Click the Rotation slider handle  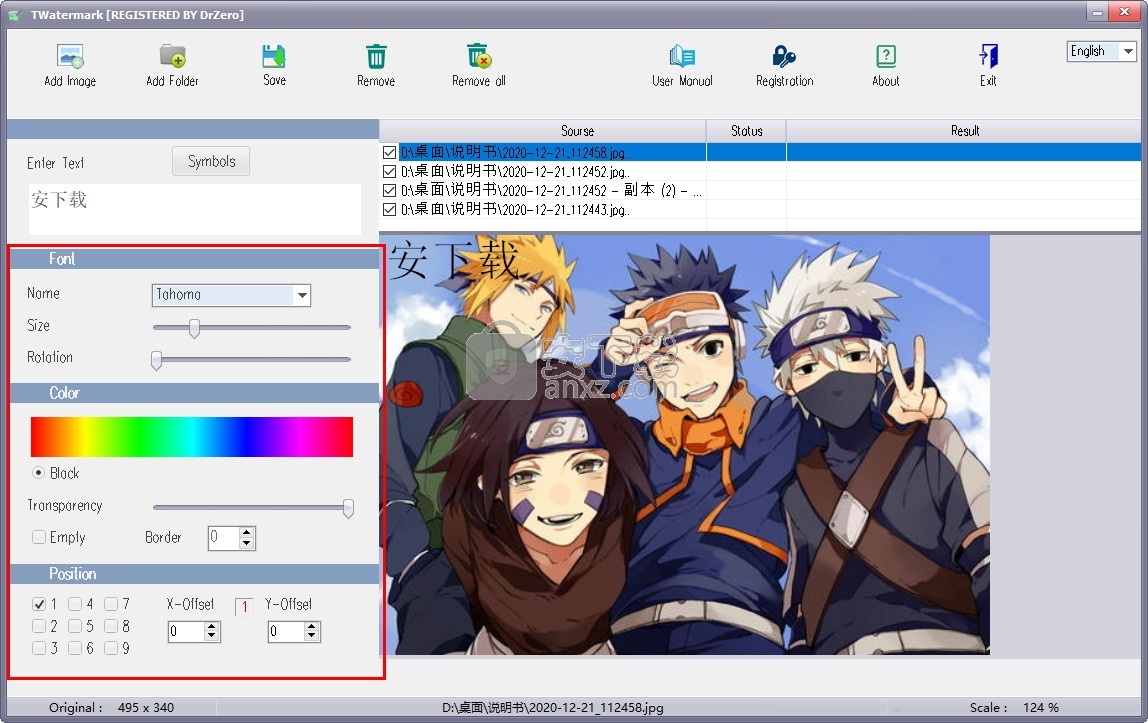click(156, 360)
